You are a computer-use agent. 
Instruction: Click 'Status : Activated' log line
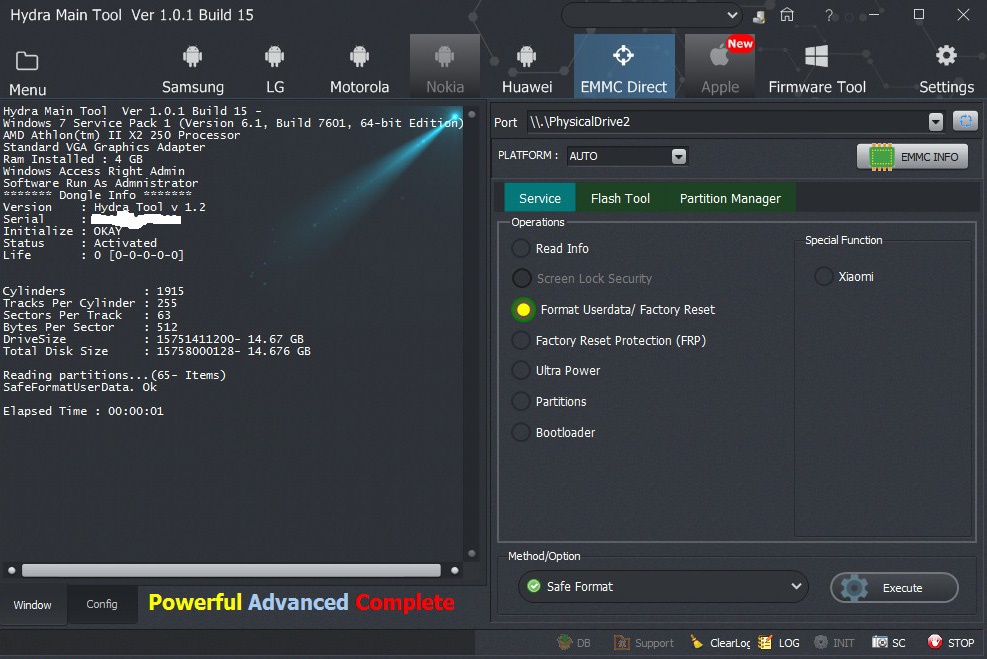[x=80, y=243]
